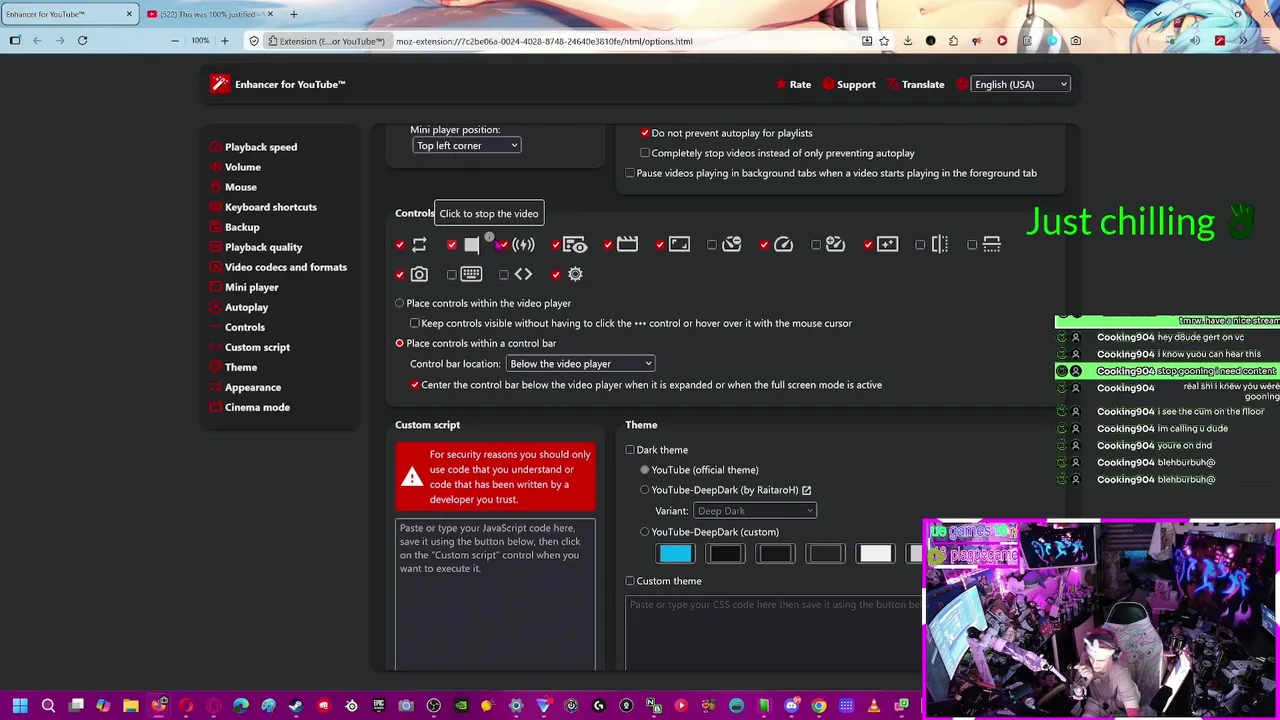Select Place controls within a control bar

pos(400,343)
